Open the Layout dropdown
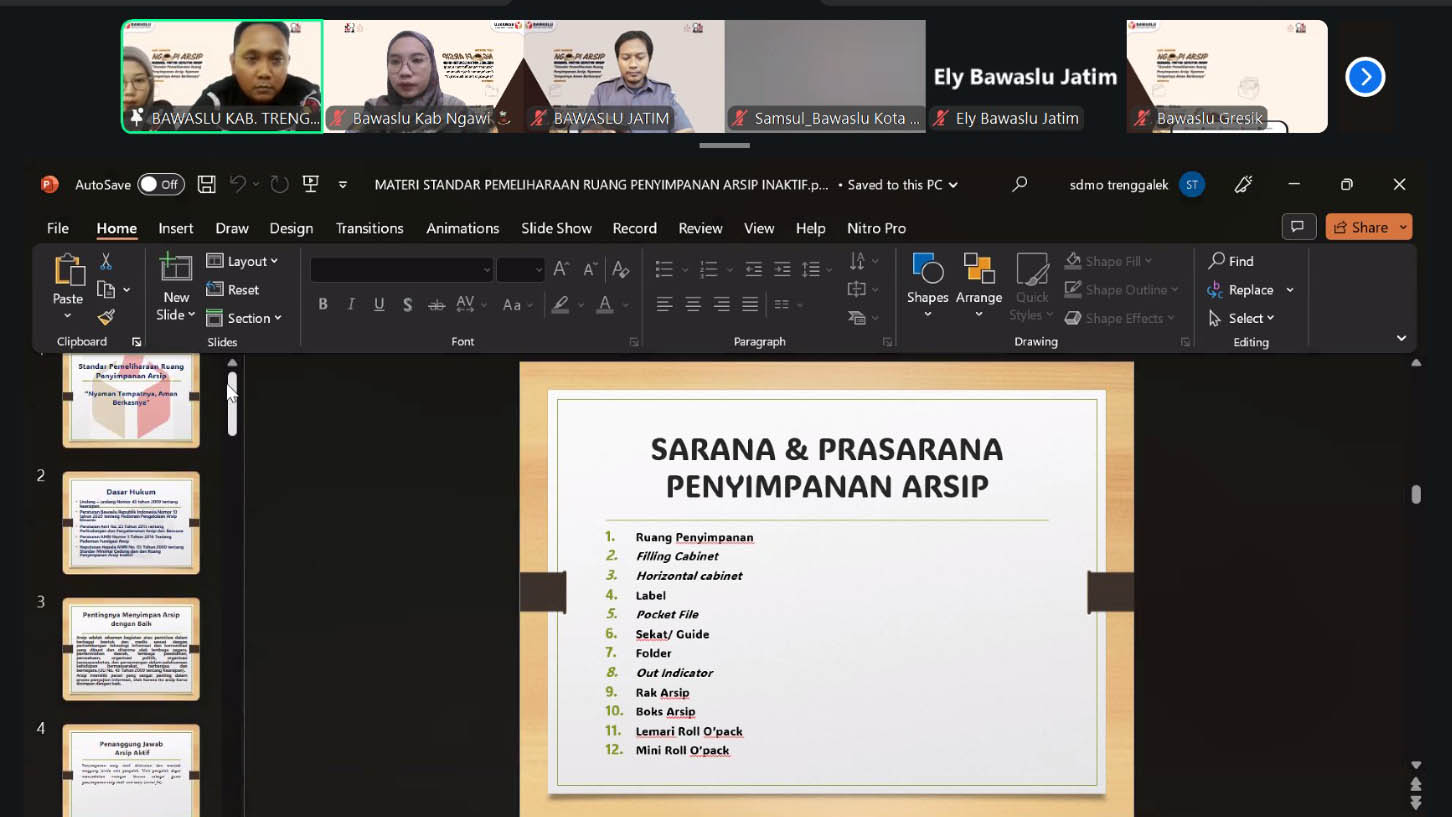The height and width of the screenshot is (817, 1452). coord(243,261)
